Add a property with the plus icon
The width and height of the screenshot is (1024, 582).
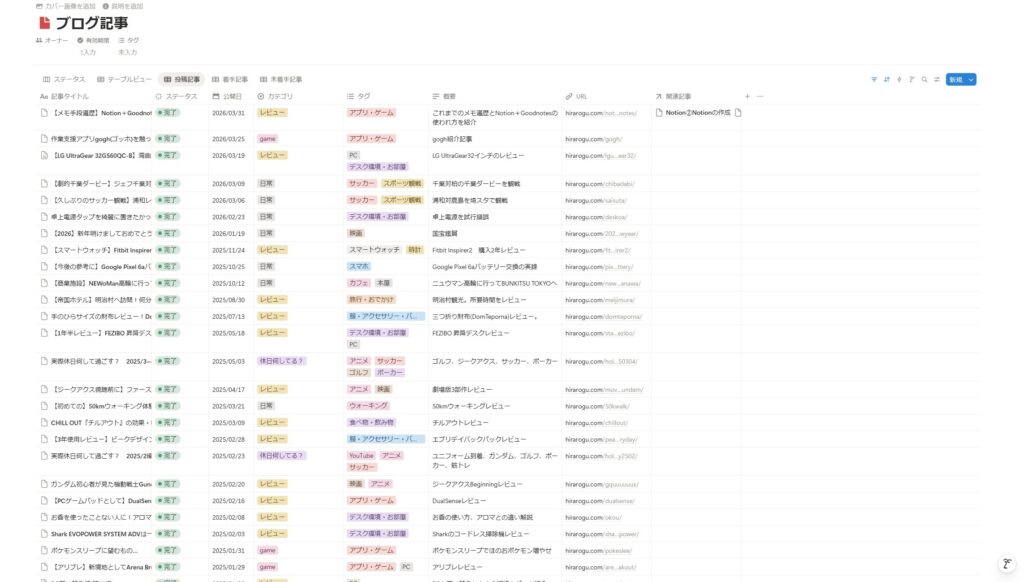click(747, 96)
